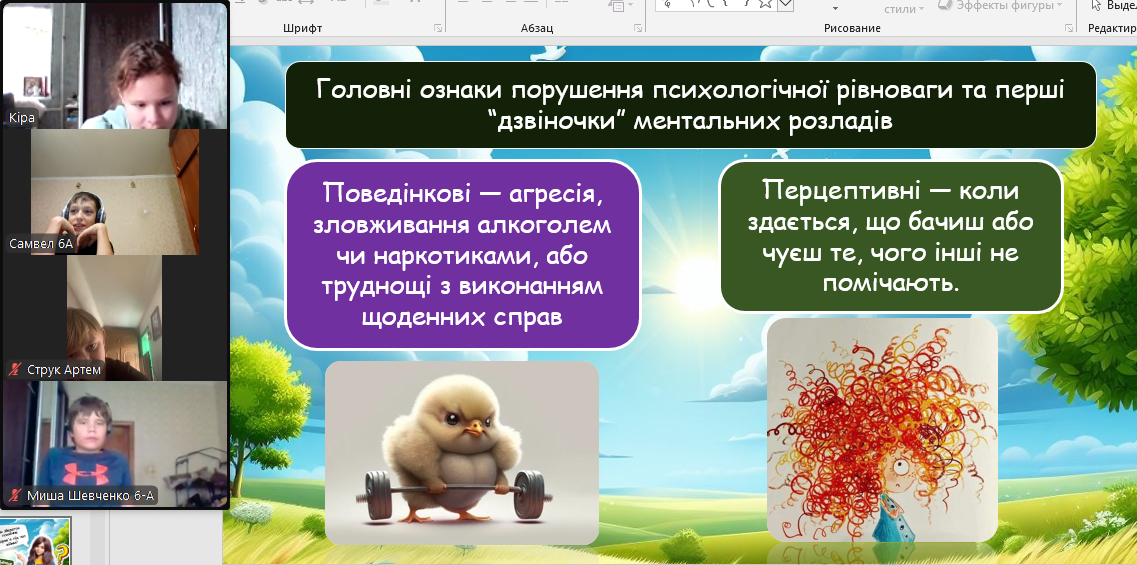Click the Абзац group label
Viewport: 1137px width, 565px height.
click(x=537, y=28)
